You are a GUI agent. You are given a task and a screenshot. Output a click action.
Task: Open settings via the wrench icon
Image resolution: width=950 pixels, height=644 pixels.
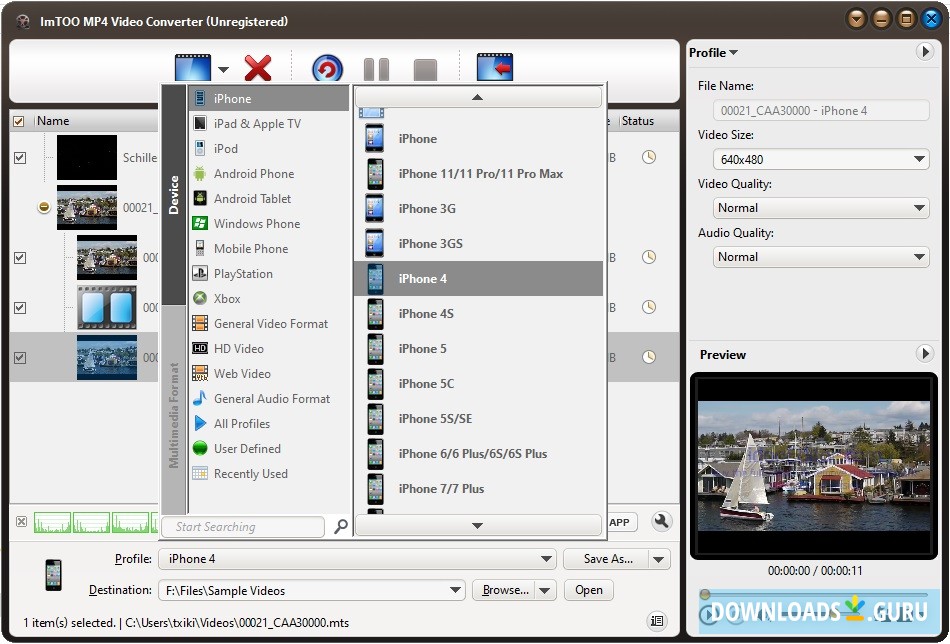pyautogui.click(x=661, y=522)
